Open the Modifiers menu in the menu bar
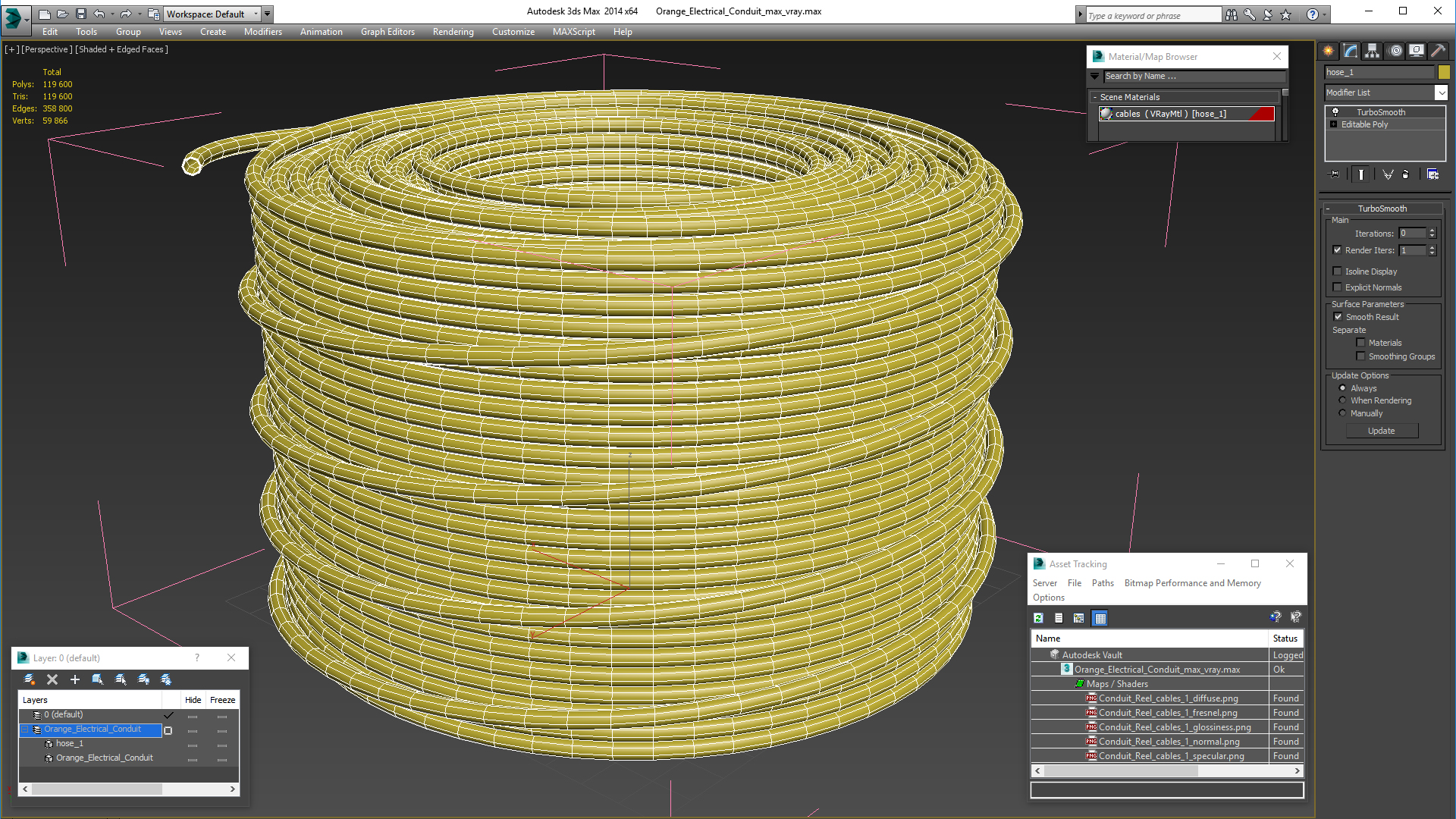The width and height of the screenshot is (1456, 819). coord(263,31)
